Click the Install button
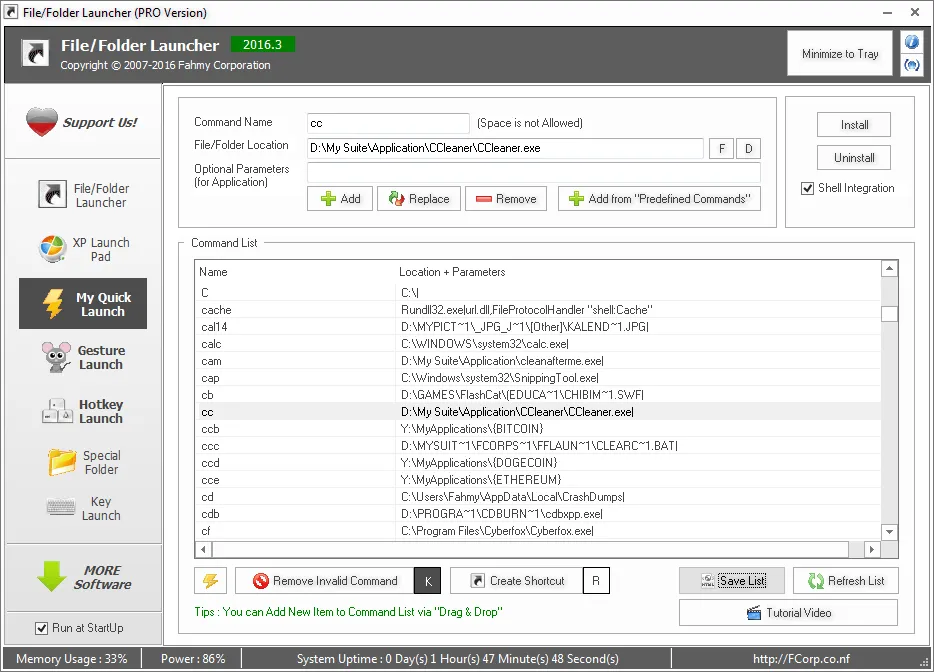 [x=853, y=124]
